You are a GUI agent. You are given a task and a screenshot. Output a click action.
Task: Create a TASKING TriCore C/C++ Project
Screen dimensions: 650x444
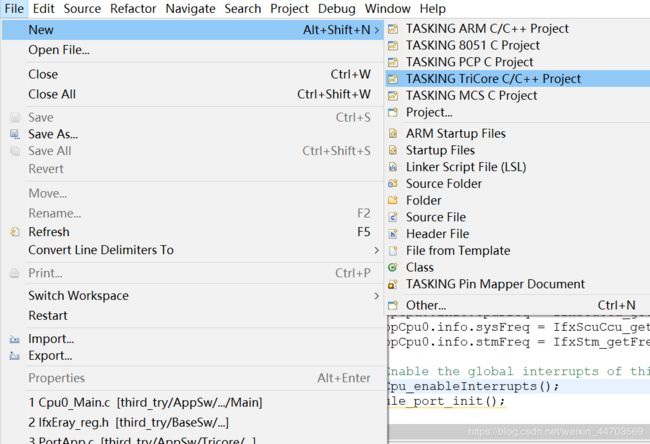[x=518, y=79]
